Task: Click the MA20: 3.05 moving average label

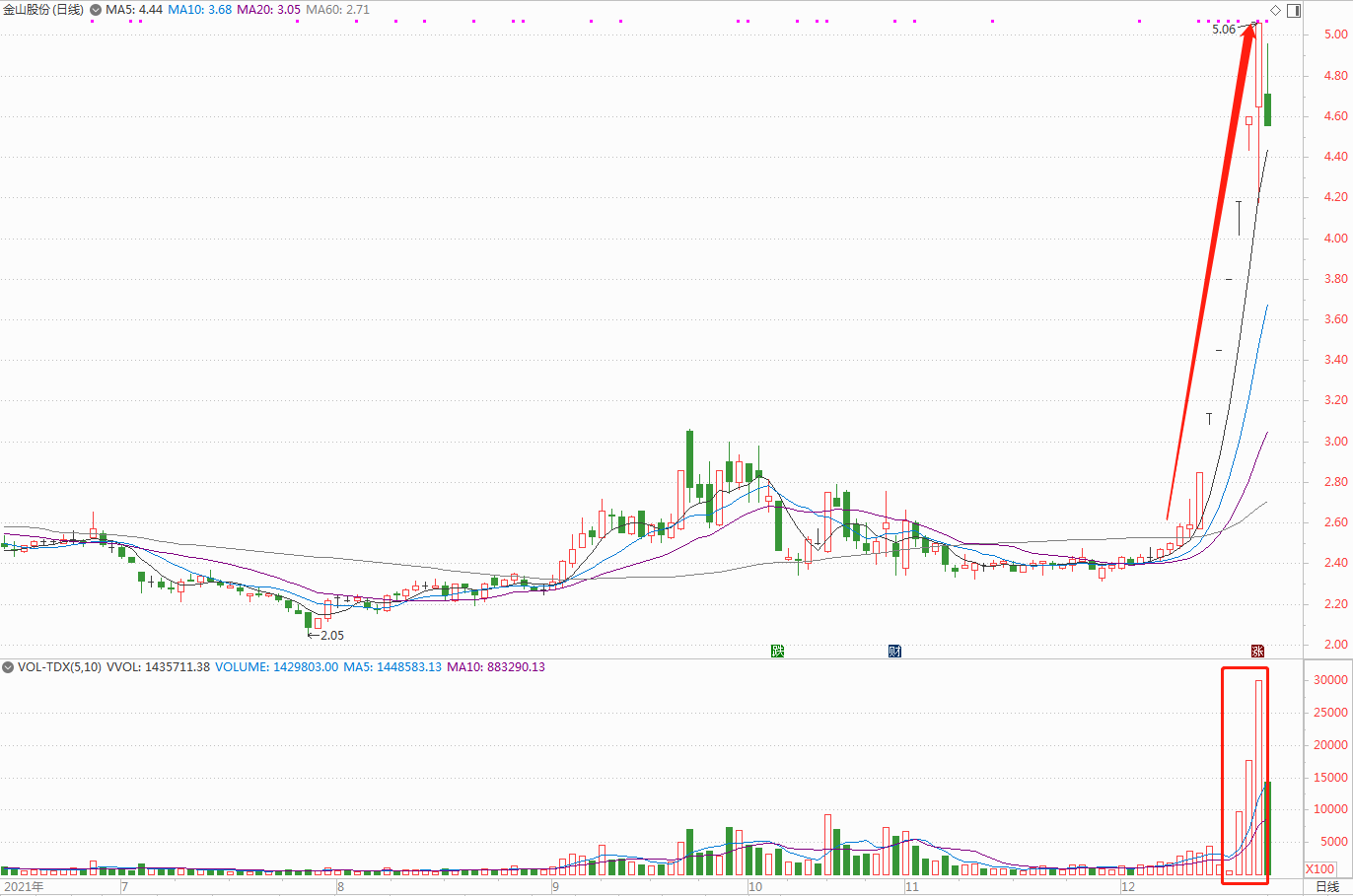Action: [269, 10]
